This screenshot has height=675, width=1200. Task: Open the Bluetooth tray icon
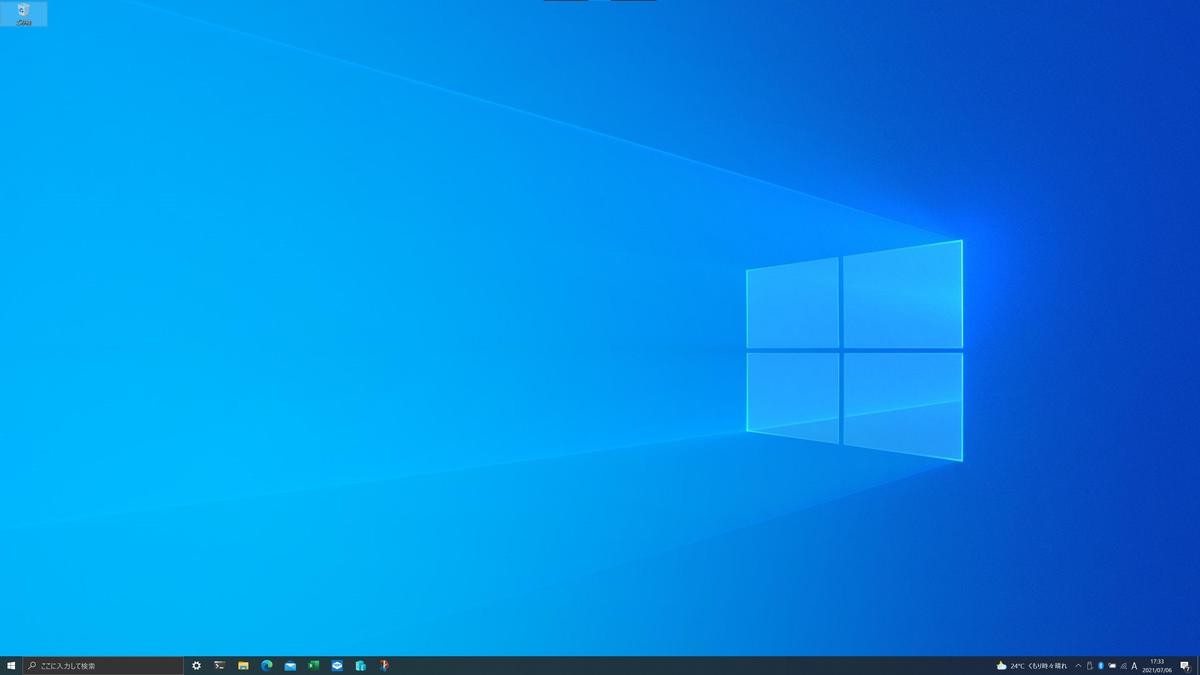[x=1100, y=665]
